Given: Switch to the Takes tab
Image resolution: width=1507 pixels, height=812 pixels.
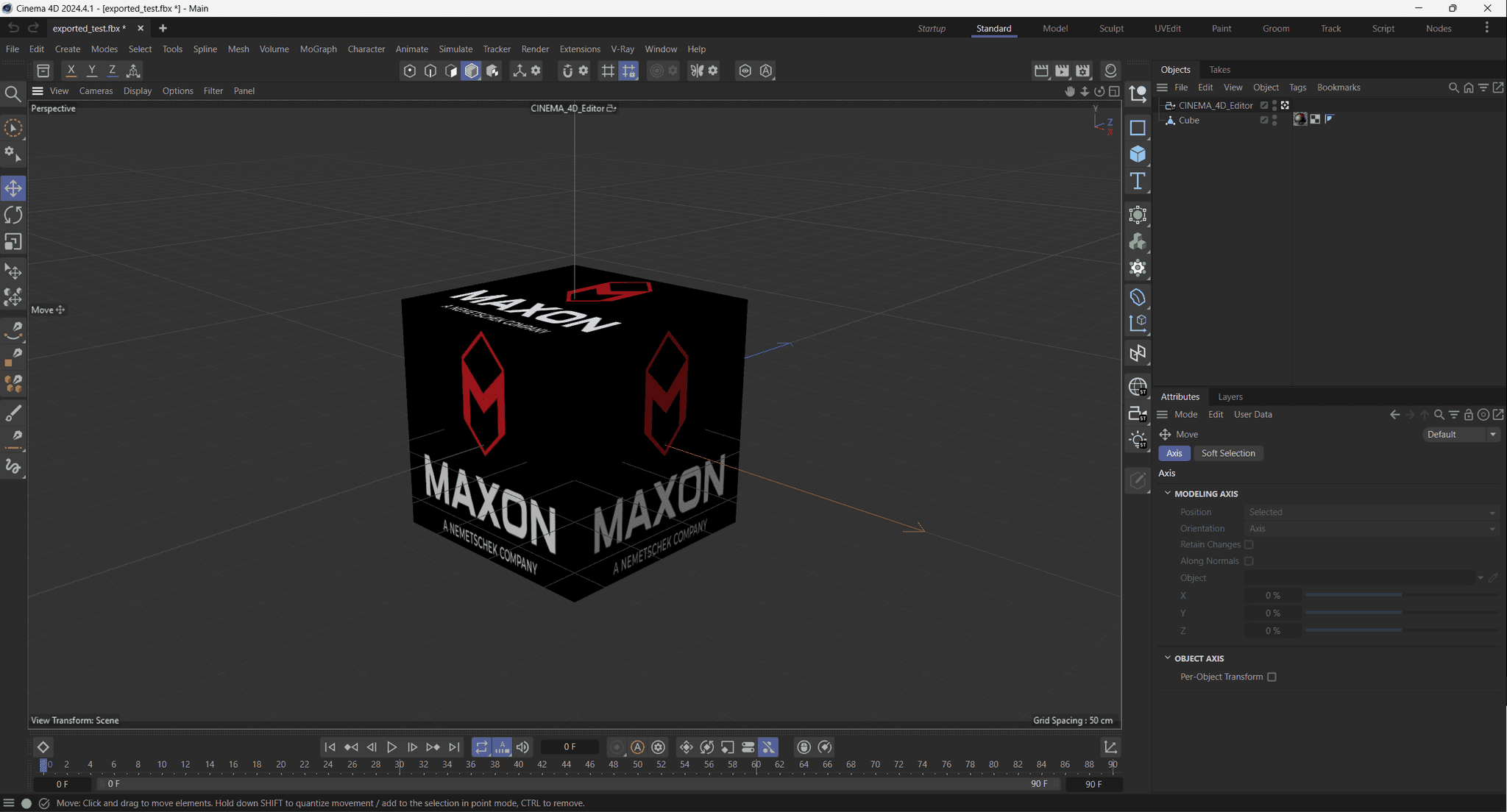Looking at the screenshot, I should click(x=1219, y=70).
